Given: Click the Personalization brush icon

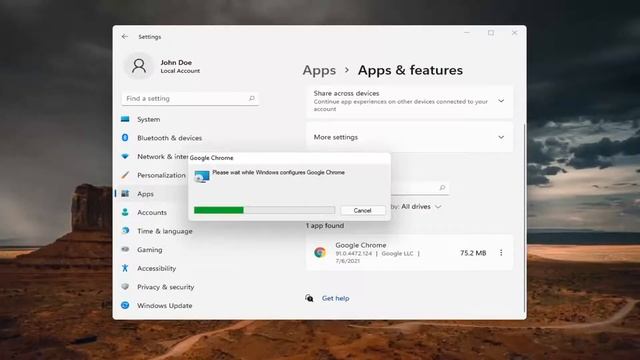Looking at the screenshot, I should pyautogui.click(x=125, y=175).
